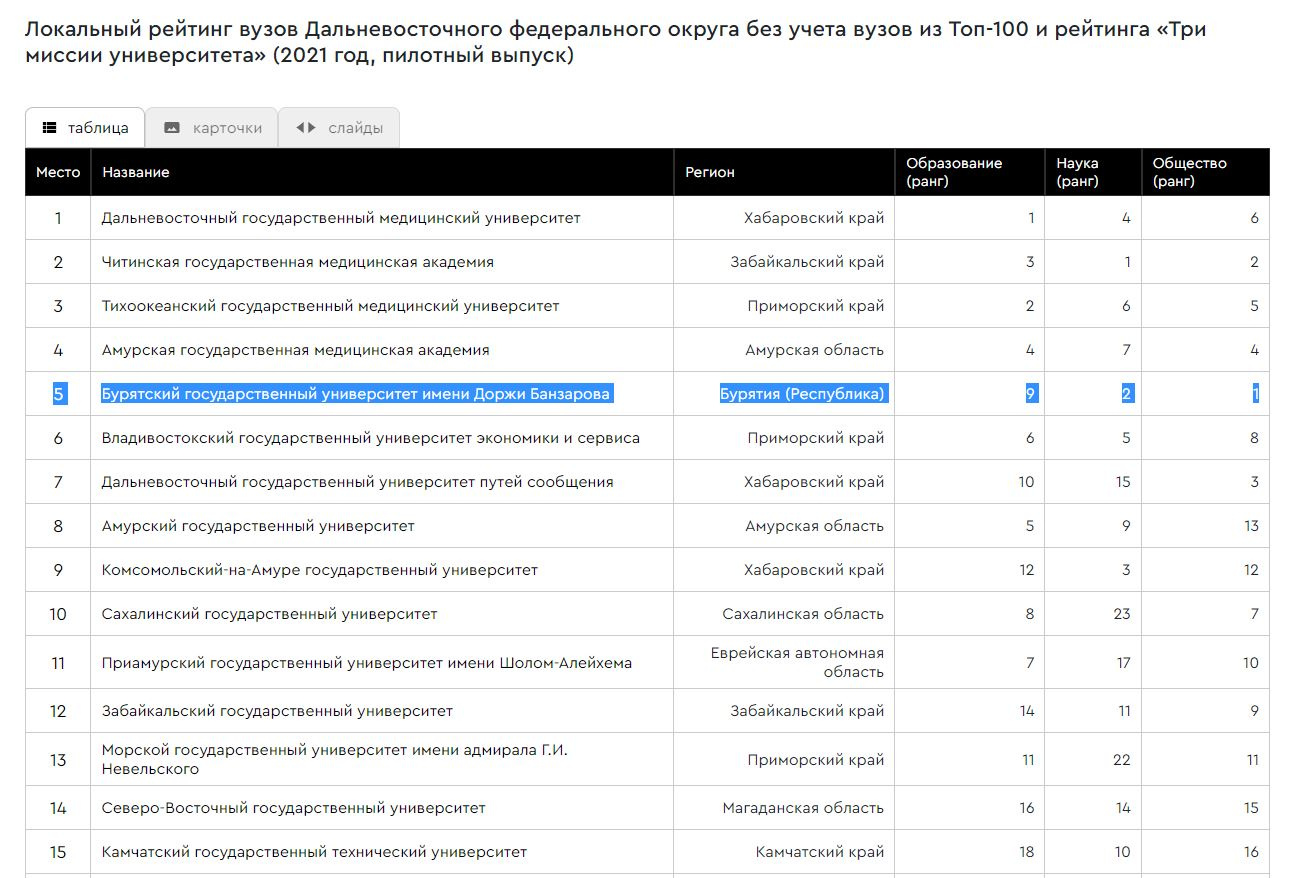The image size is (1302, 878).
Task: Click Читинская государственная медицинская академия name
Action: click(298, 262)
